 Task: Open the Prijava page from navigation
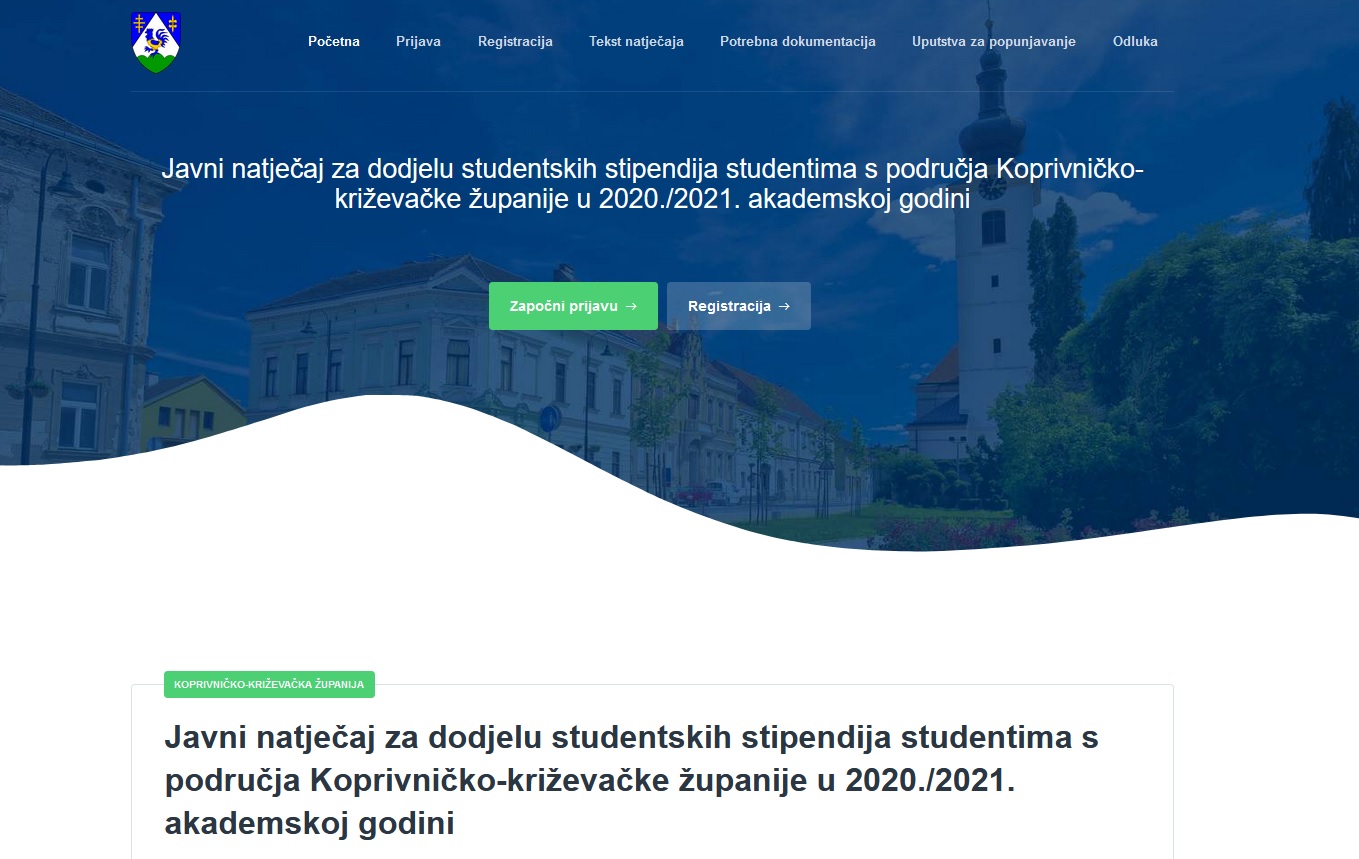pyautogui.click(x=418, y=41)
